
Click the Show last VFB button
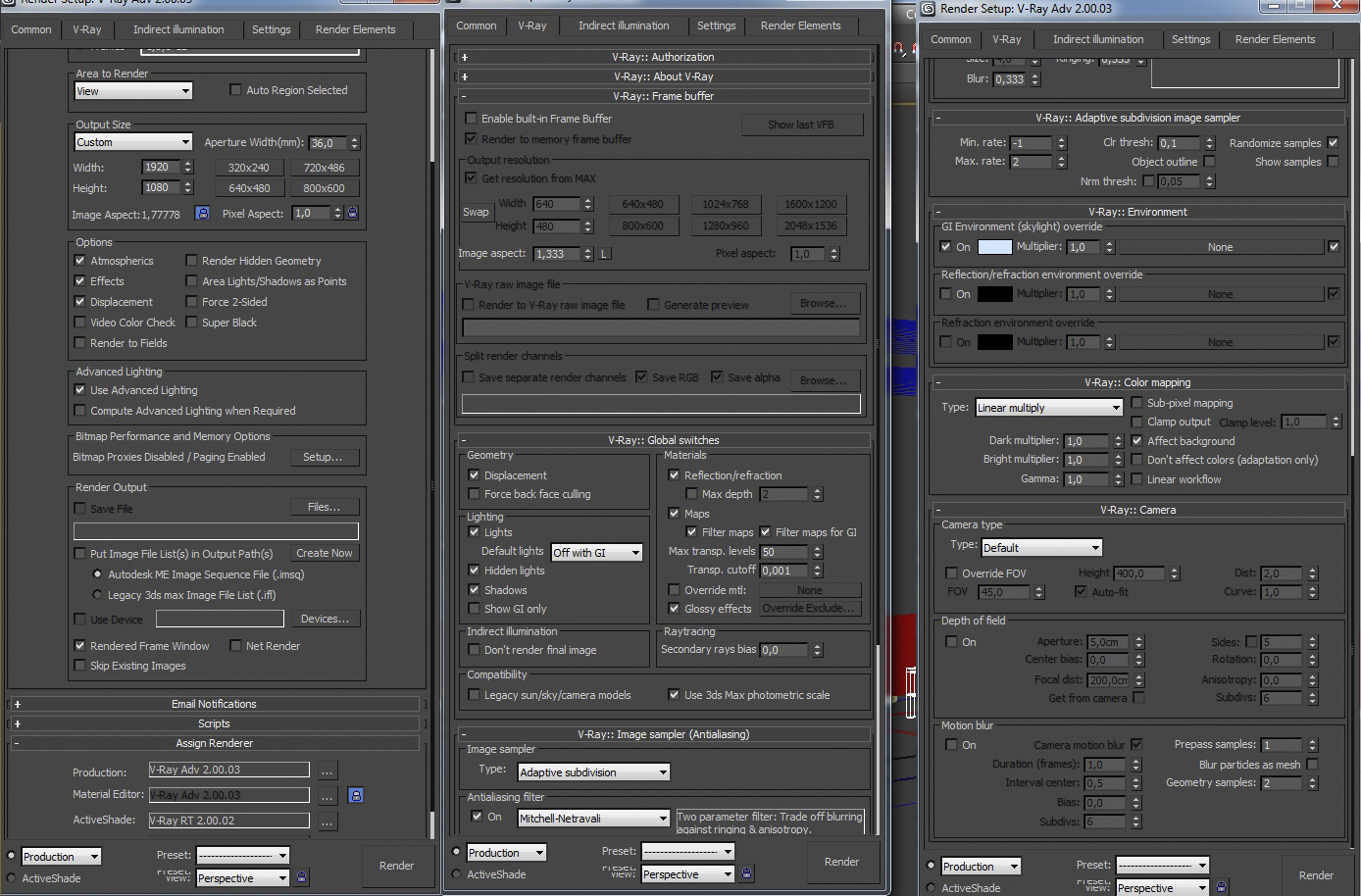tap(801, 124)
